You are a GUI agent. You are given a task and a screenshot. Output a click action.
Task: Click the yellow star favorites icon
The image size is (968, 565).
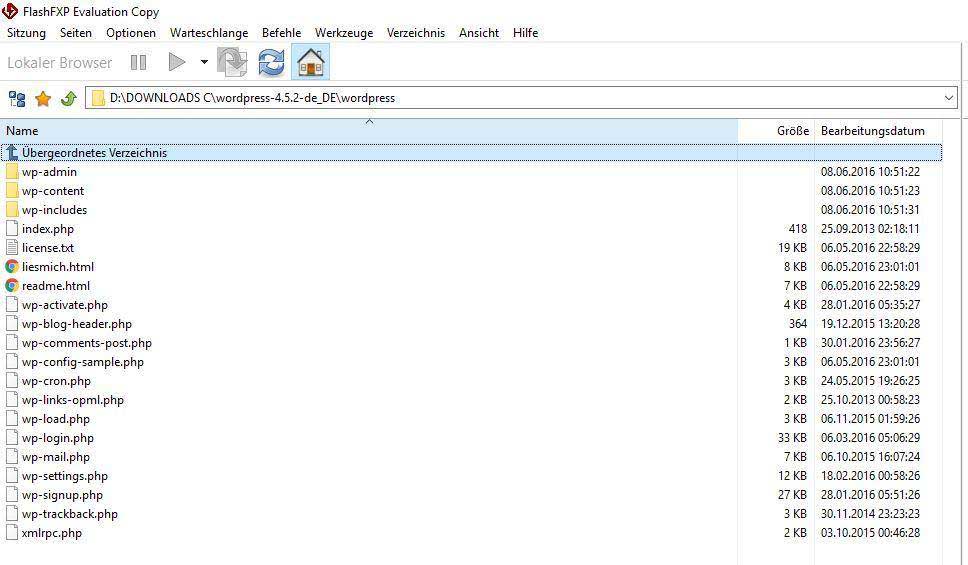(43, 98)
